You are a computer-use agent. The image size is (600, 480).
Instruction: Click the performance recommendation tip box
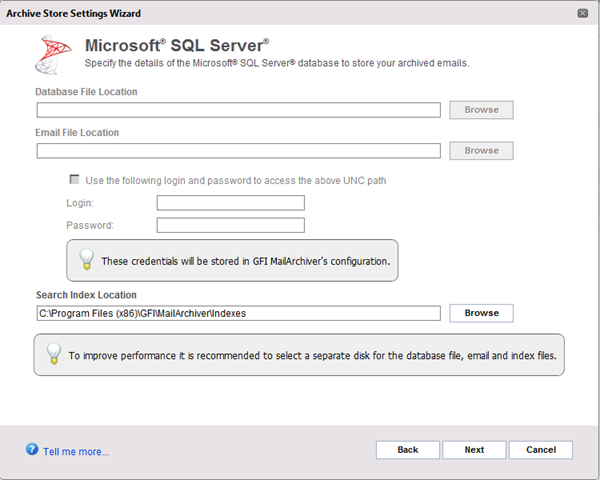pyautogui.click(x=299, y=354)
